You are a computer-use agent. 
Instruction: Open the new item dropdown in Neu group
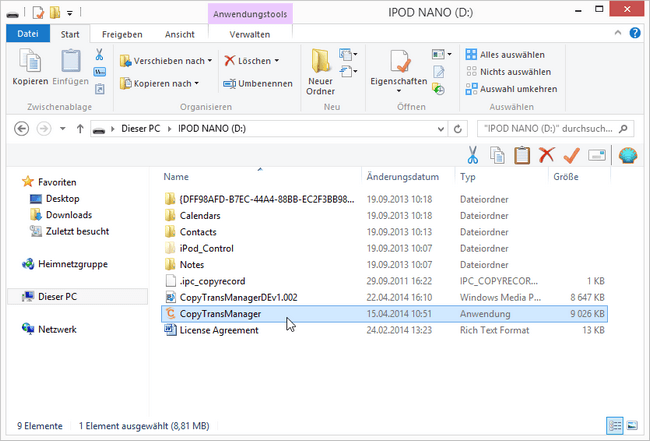[348, 54]
